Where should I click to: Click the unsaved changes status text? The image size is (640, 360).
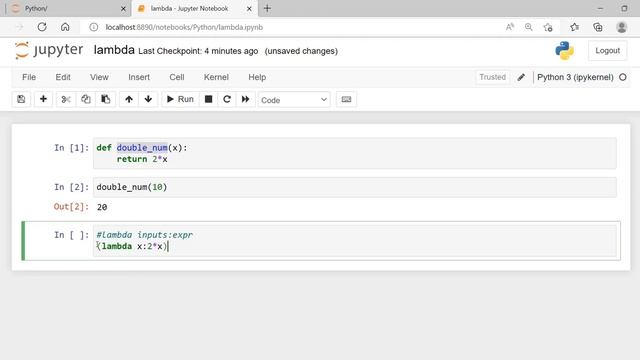pyautogui.click(x=301, y=51)
